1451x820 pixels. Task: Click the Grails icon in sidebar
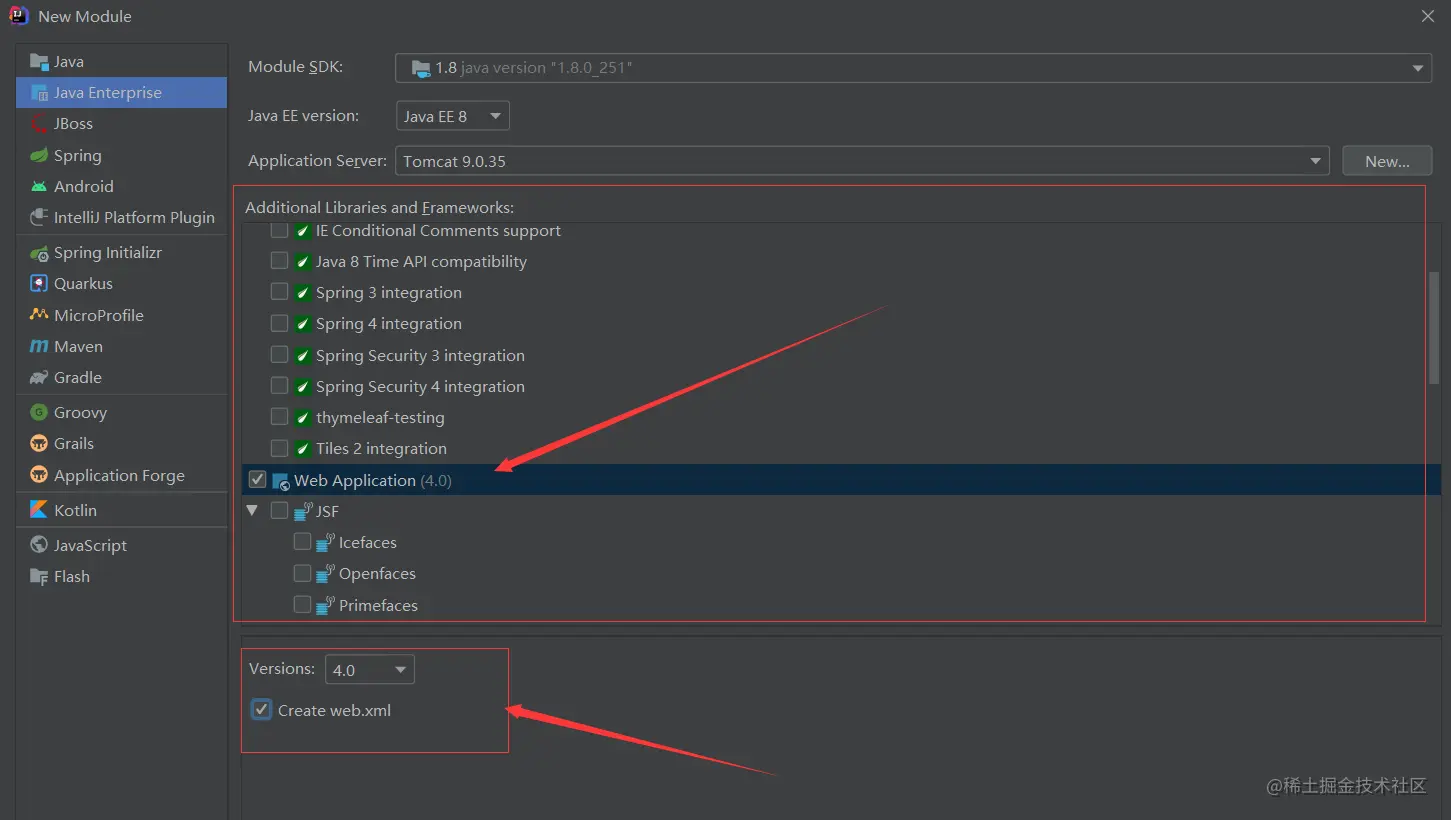pos(39,443)
